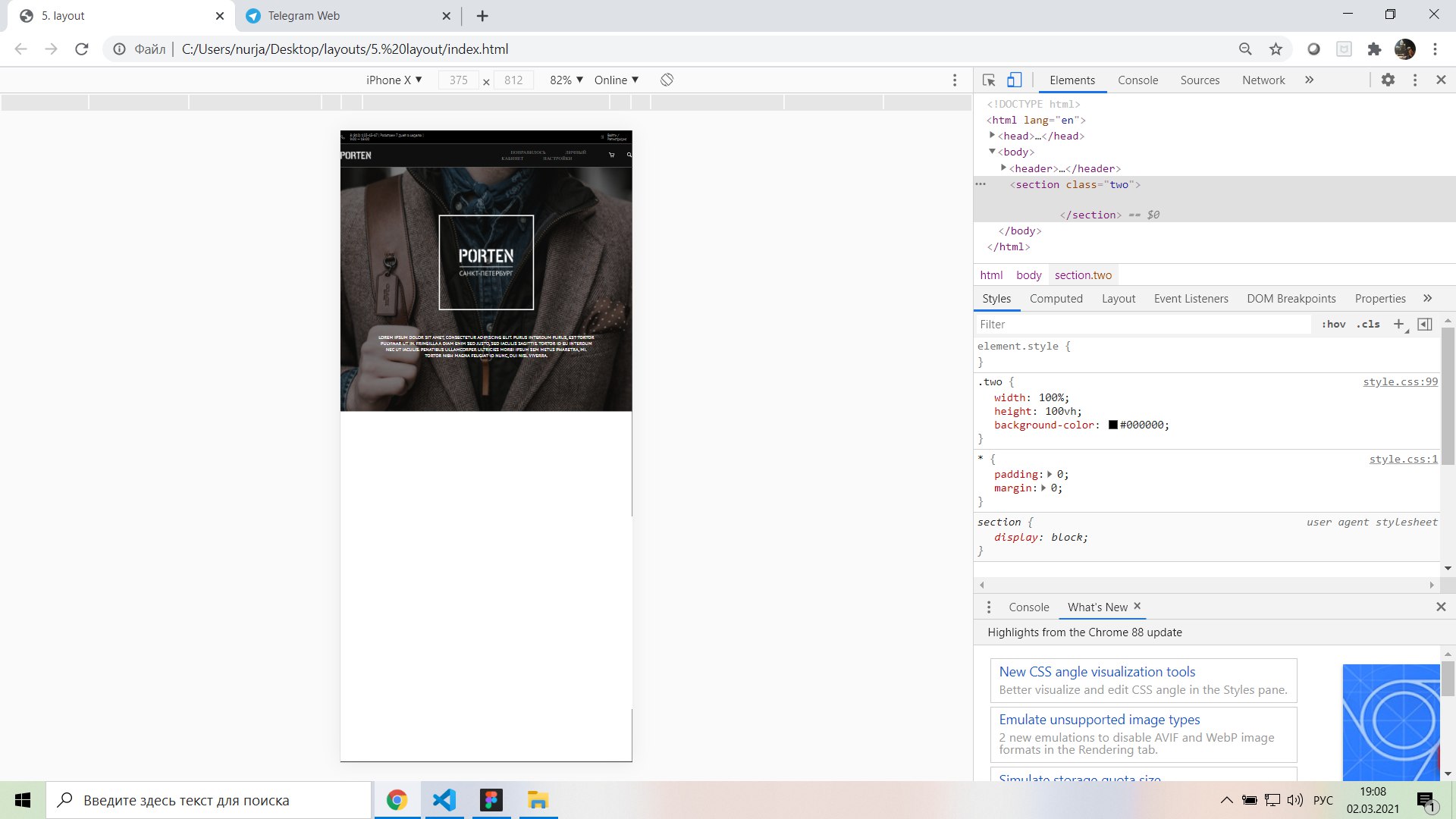Open Chrome extensions puzzle icon
Image resolution: width=1456 pixels, height=819 pixels.
tap(1374, 49)
